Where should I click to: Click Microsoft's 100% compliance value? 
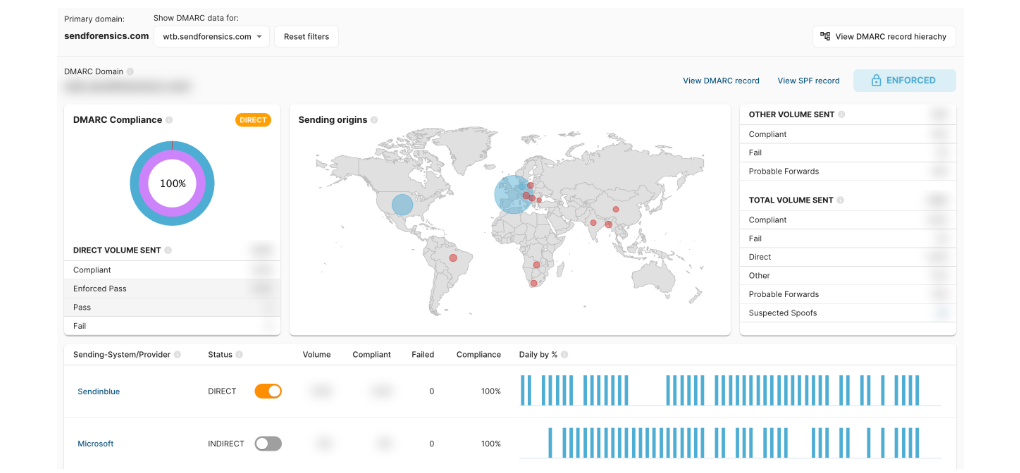(x=491, y=444)
